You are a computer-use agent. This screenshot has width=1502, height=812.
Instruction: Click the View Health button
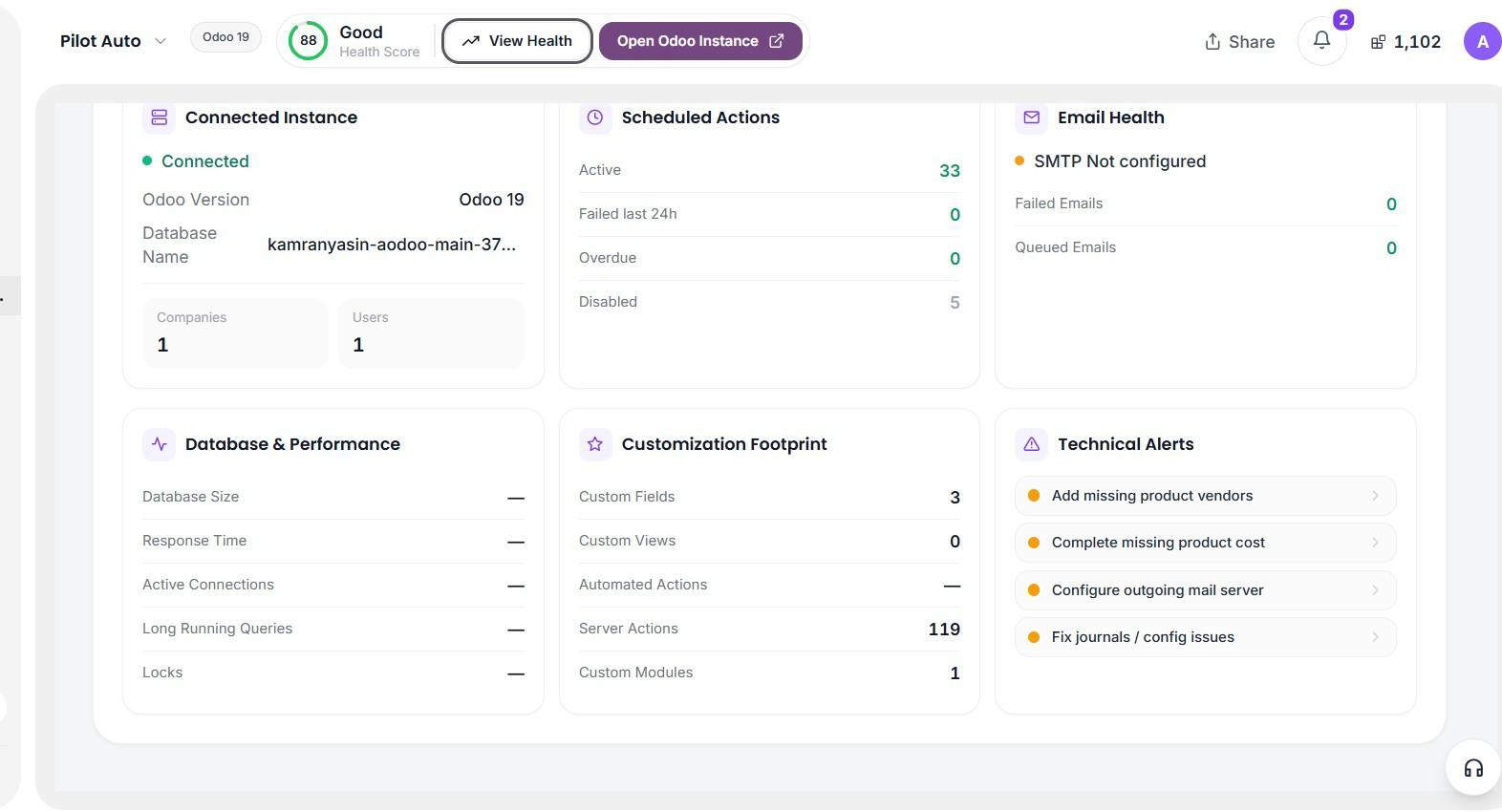tap(517, 41)
